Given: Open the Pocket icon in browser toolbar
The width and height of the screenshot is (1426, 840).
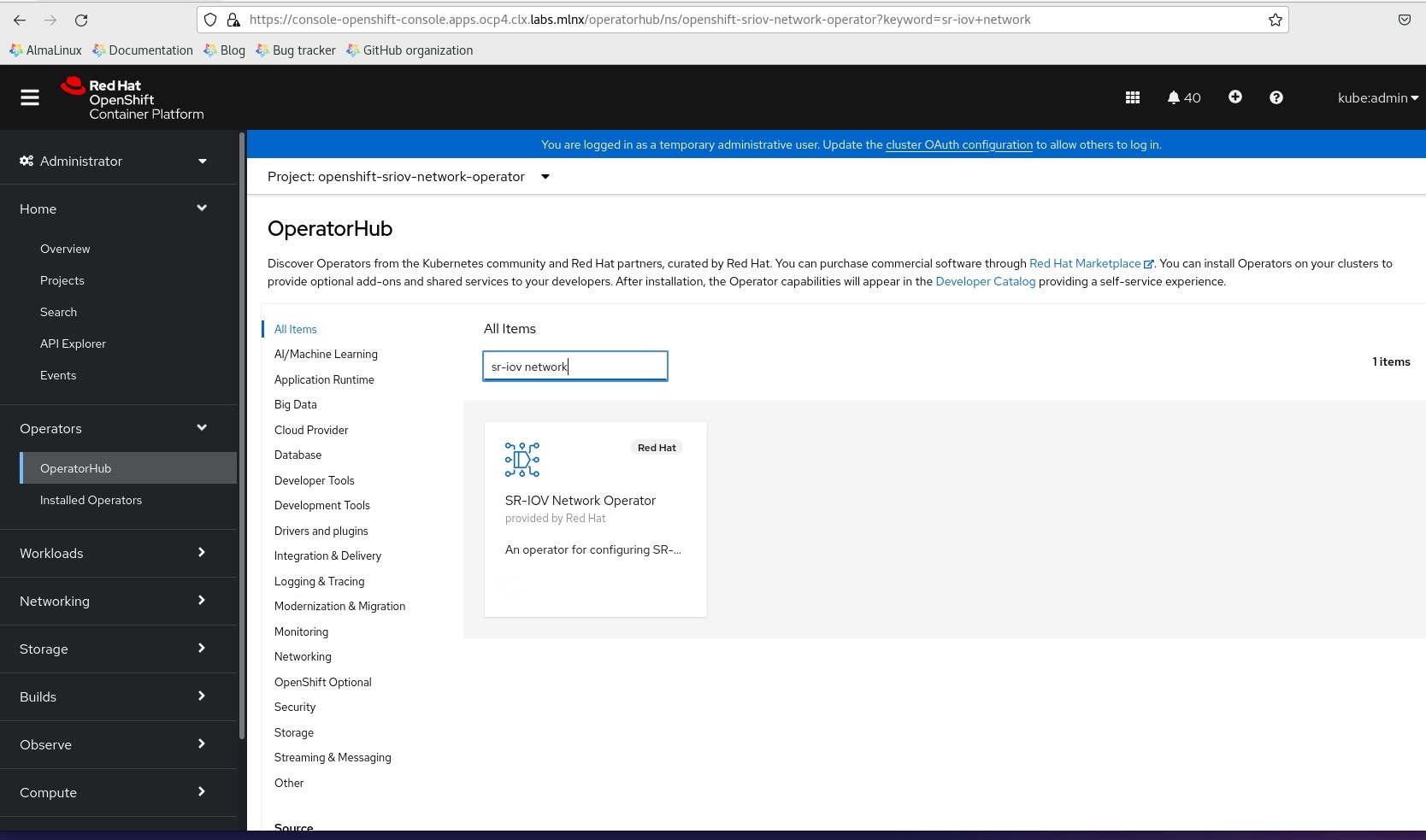Looking at the screenshot, I should tap(1404, 20).
